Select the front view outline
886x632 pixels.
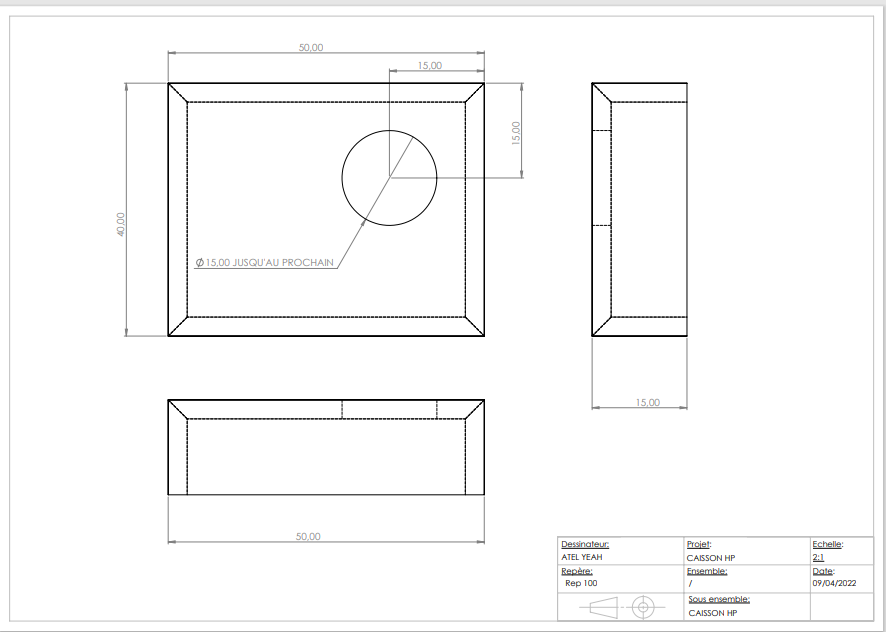324,85
